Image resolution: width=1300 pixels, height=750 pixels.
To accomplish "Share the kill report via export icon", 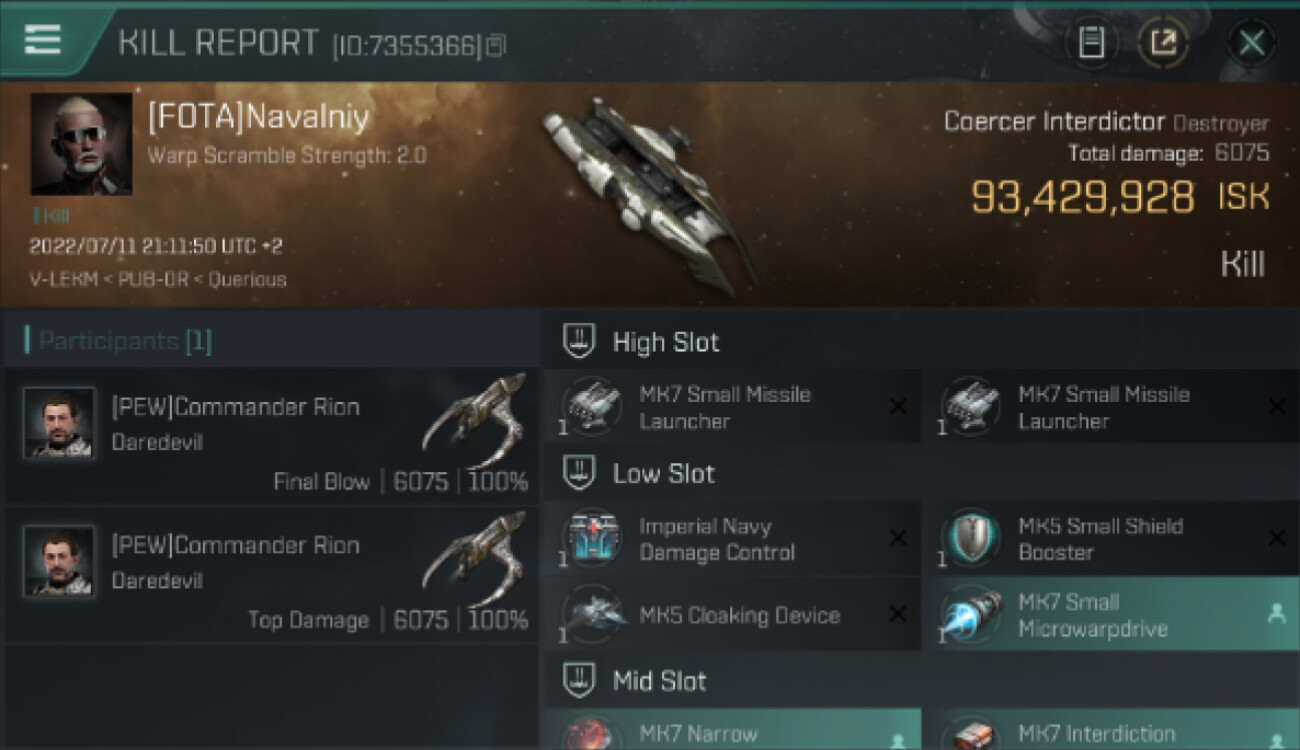I will (1165, 43).
